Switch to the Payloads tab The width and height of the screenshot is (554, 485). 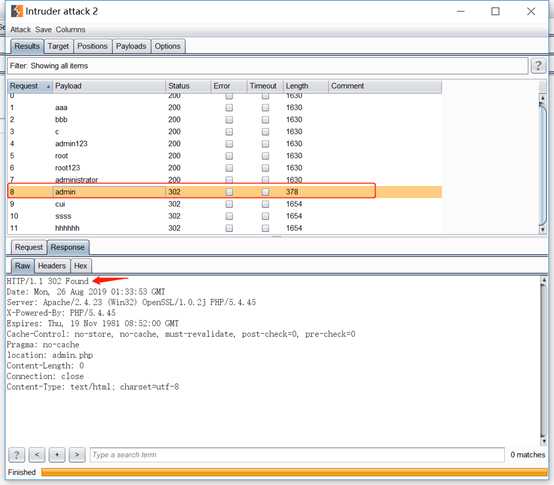[131, 46]
